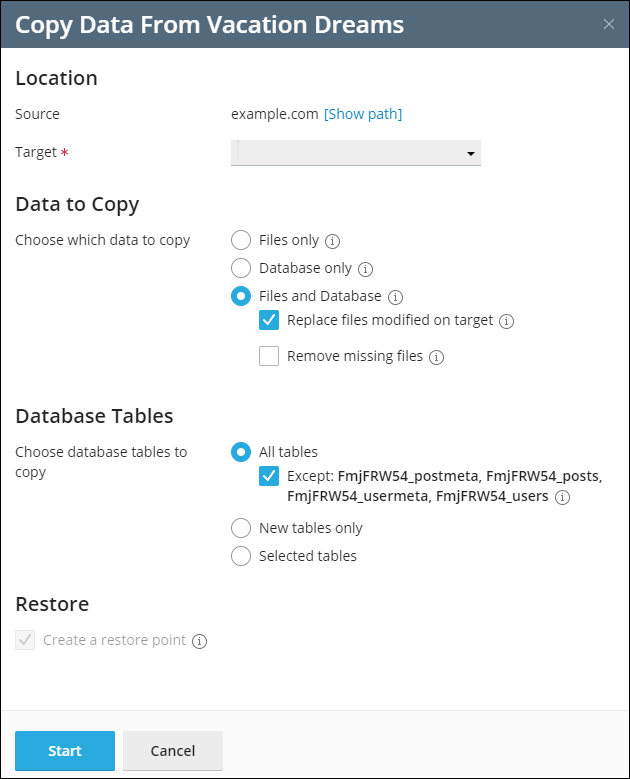Show help for Remove missing files

(x=436, y=357)
